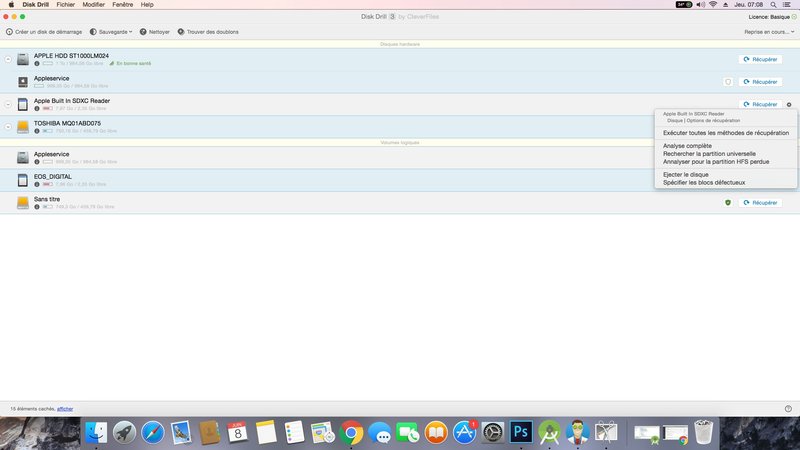Click info icon under TOSHIBA MQ01ABD075
The height and width of the screenshot is (450, 800).
click(37, 130)
